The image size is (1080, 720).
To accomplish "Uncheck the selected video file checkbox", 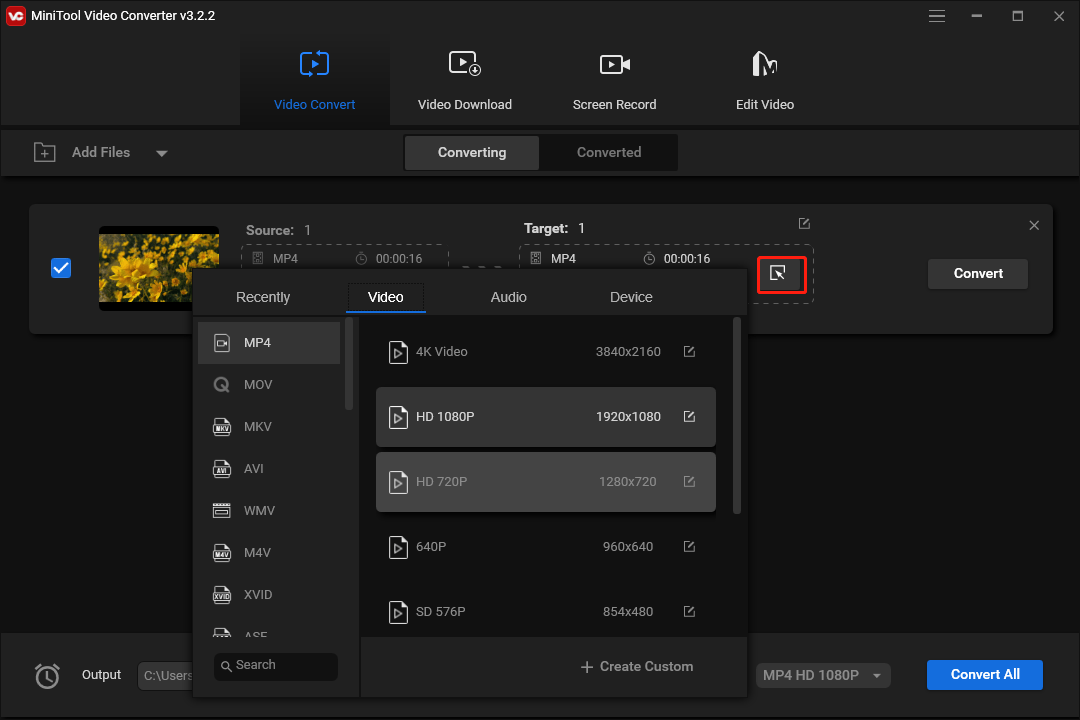I will (61, 267).
